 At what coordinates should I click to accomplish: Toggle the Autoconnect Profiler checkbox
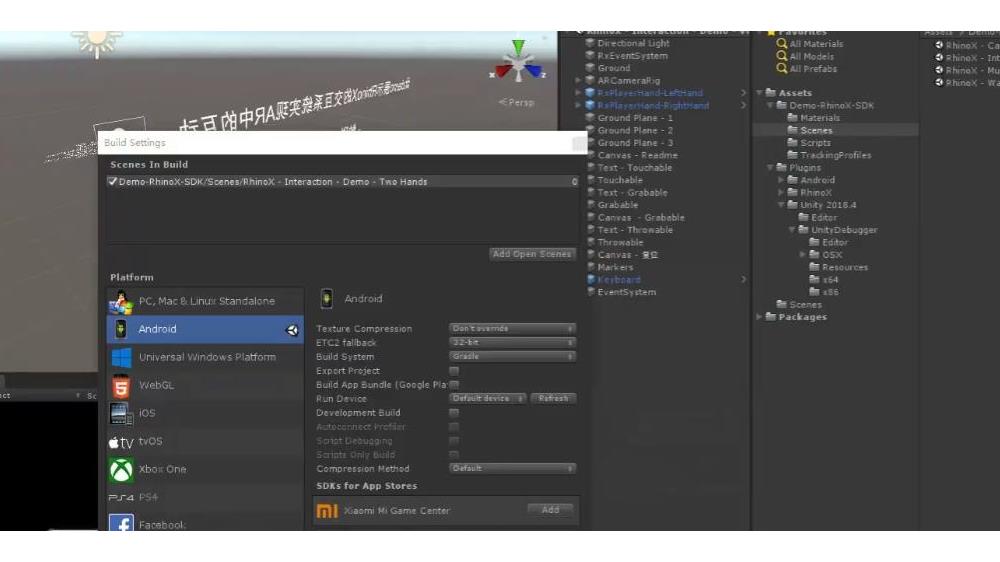coord(454,427)
